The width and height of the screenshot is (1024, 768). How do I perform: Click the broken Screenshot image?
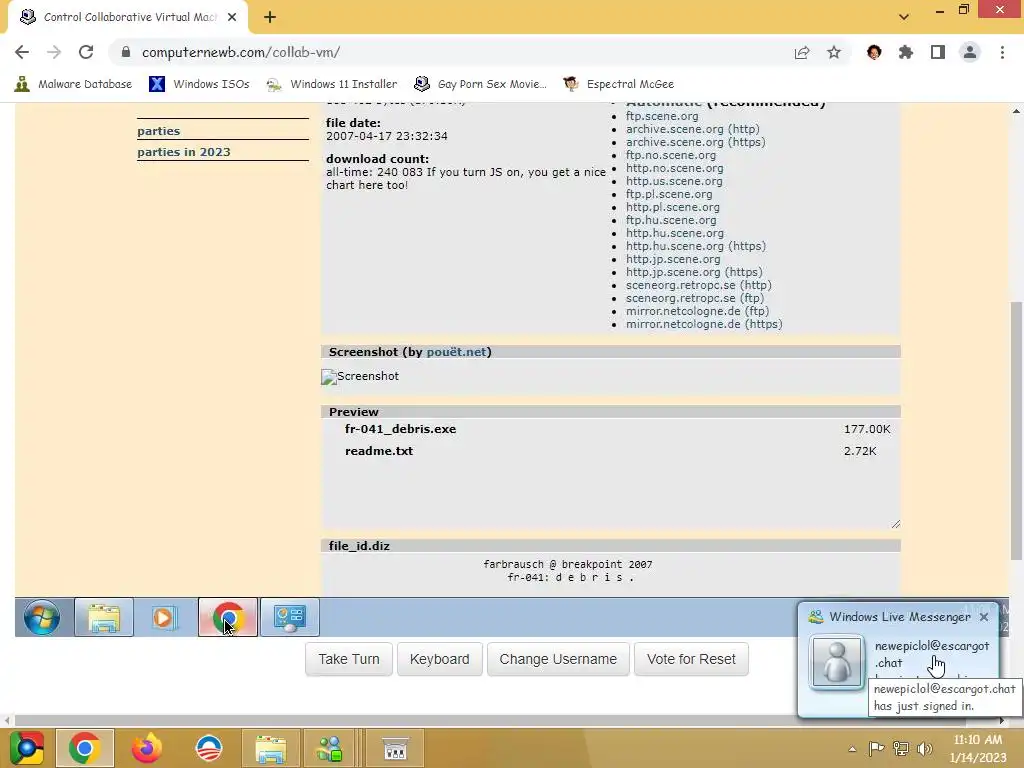[x=360, y=376]
